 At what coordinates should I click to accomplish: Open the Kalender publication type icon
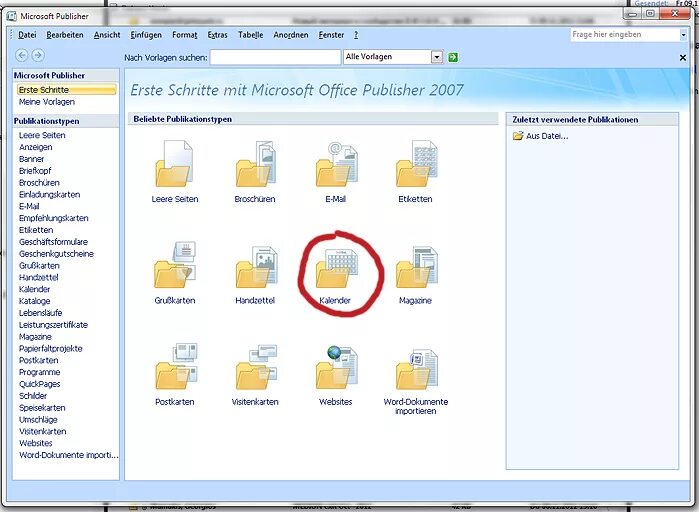click(337, 267)
